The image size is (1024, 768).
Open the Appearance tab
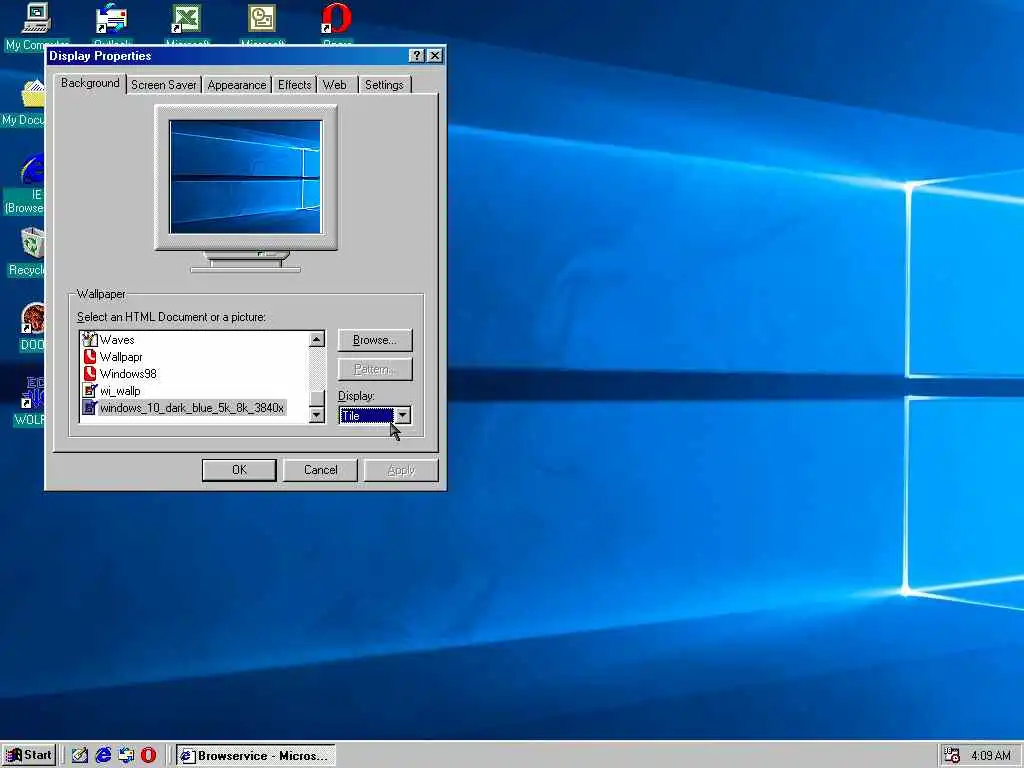click(x=236, y=85)
